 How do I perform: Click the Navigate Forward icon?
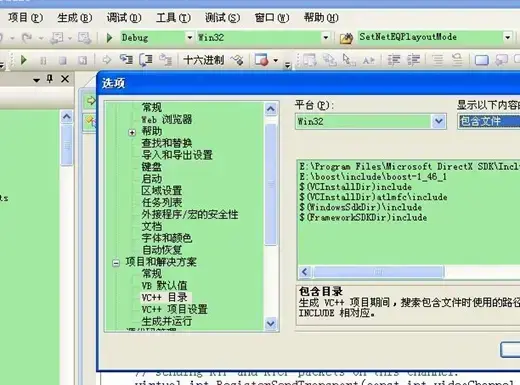(x=84, y=38)
